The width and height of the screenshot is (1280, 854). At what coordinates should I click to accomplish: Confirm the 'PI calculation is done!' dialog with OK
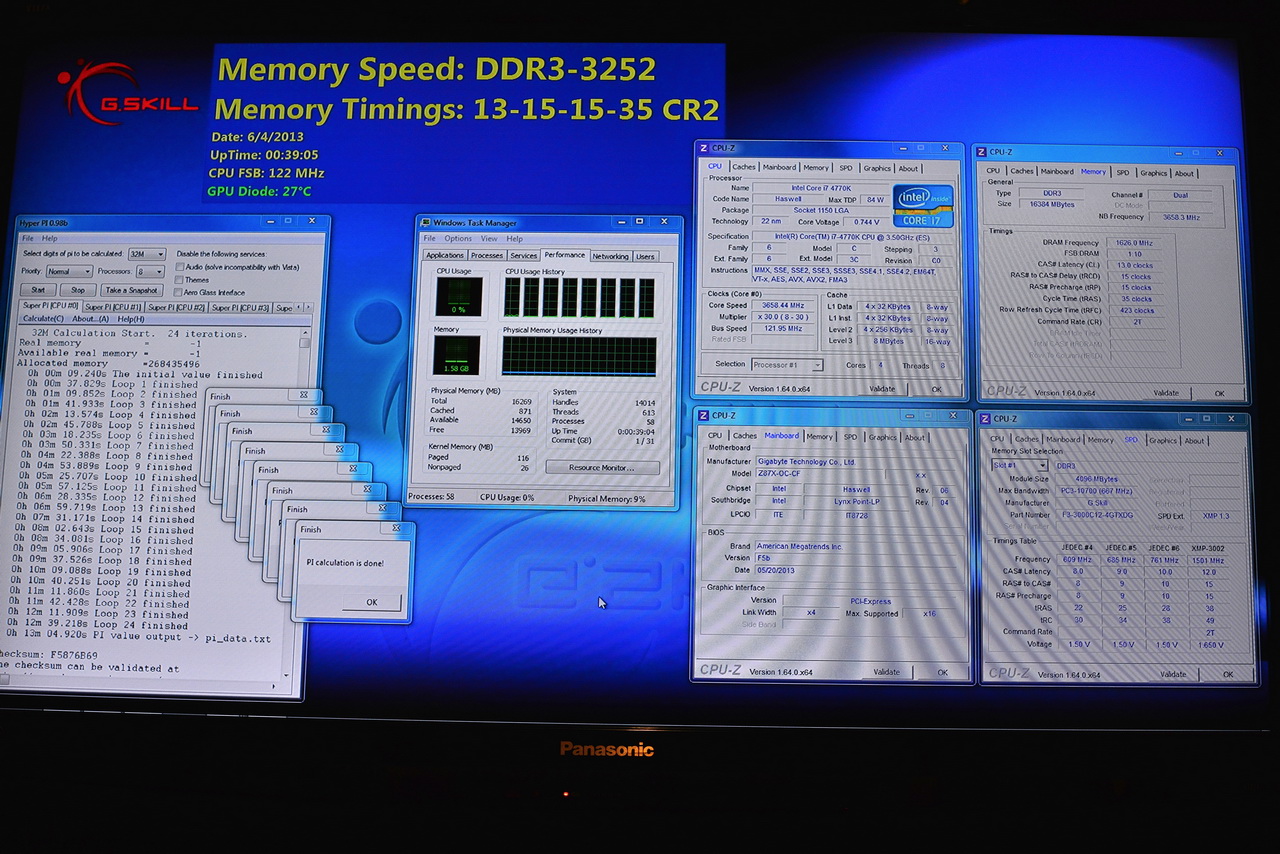point(371,602)
